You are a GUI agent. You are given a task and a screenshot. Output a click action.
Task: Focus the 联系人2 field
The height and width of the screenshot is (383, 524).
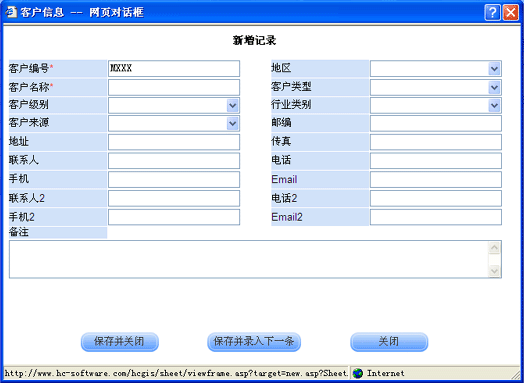click(174, 198)
